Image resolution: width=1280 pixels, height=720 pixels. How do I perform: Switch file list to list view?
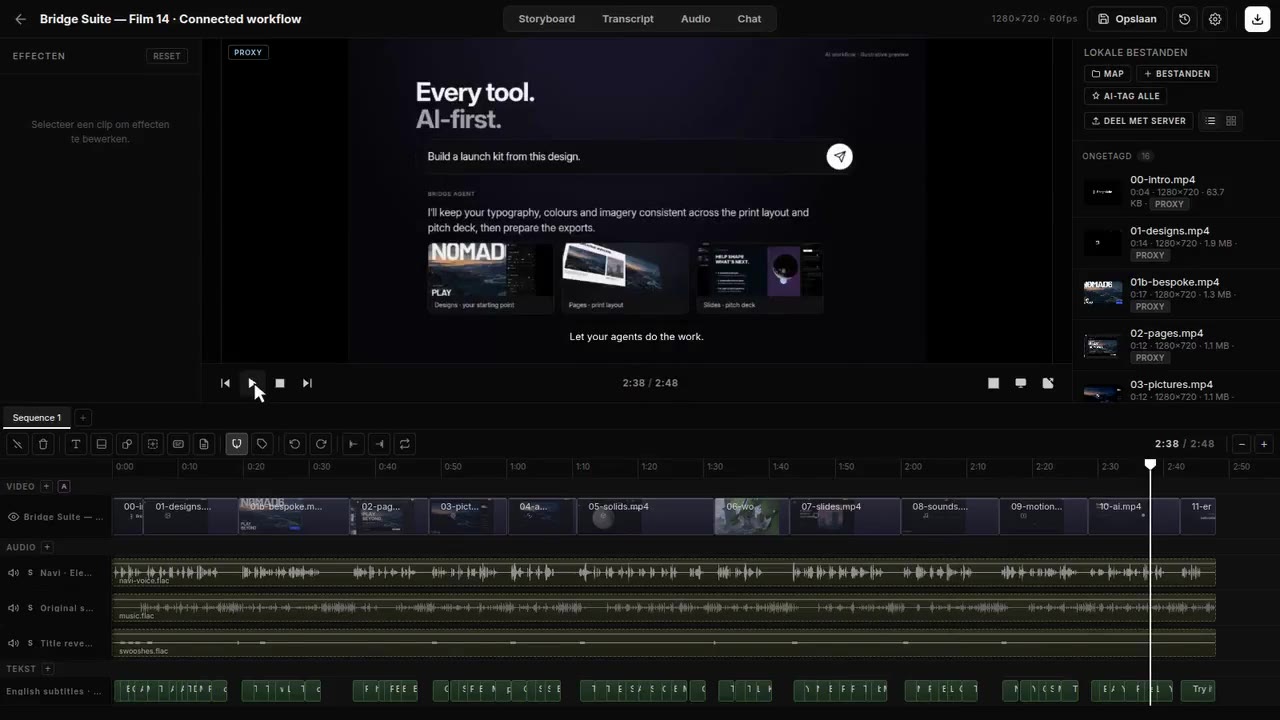[1210, 121]
